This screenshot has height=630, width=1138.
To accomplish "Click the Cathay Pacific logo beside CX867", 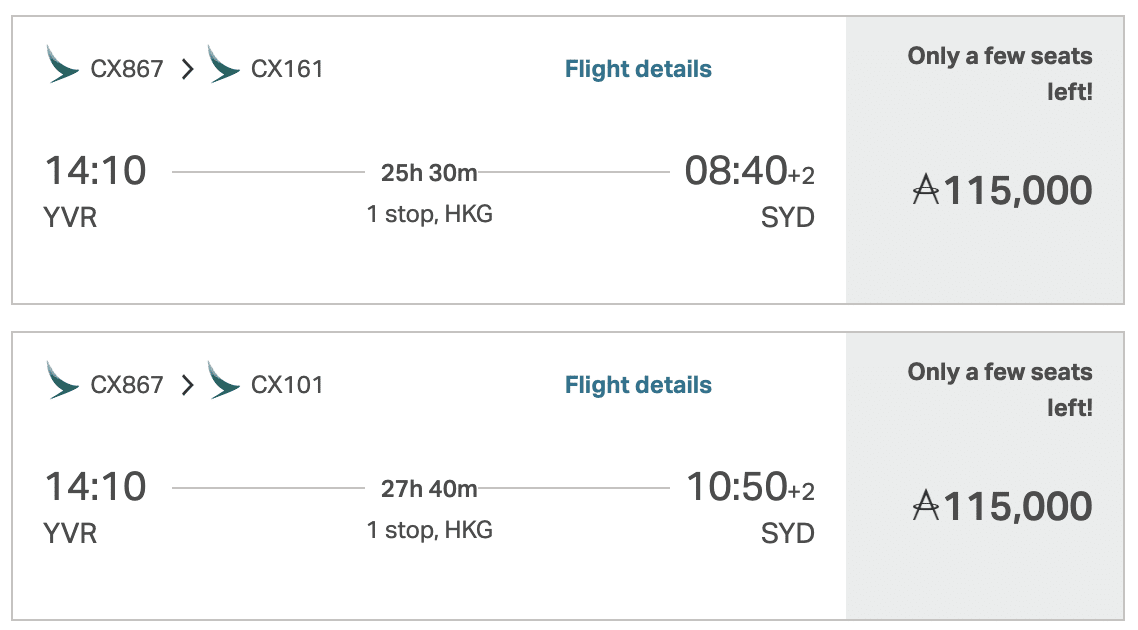I will [x=60, y=68].
